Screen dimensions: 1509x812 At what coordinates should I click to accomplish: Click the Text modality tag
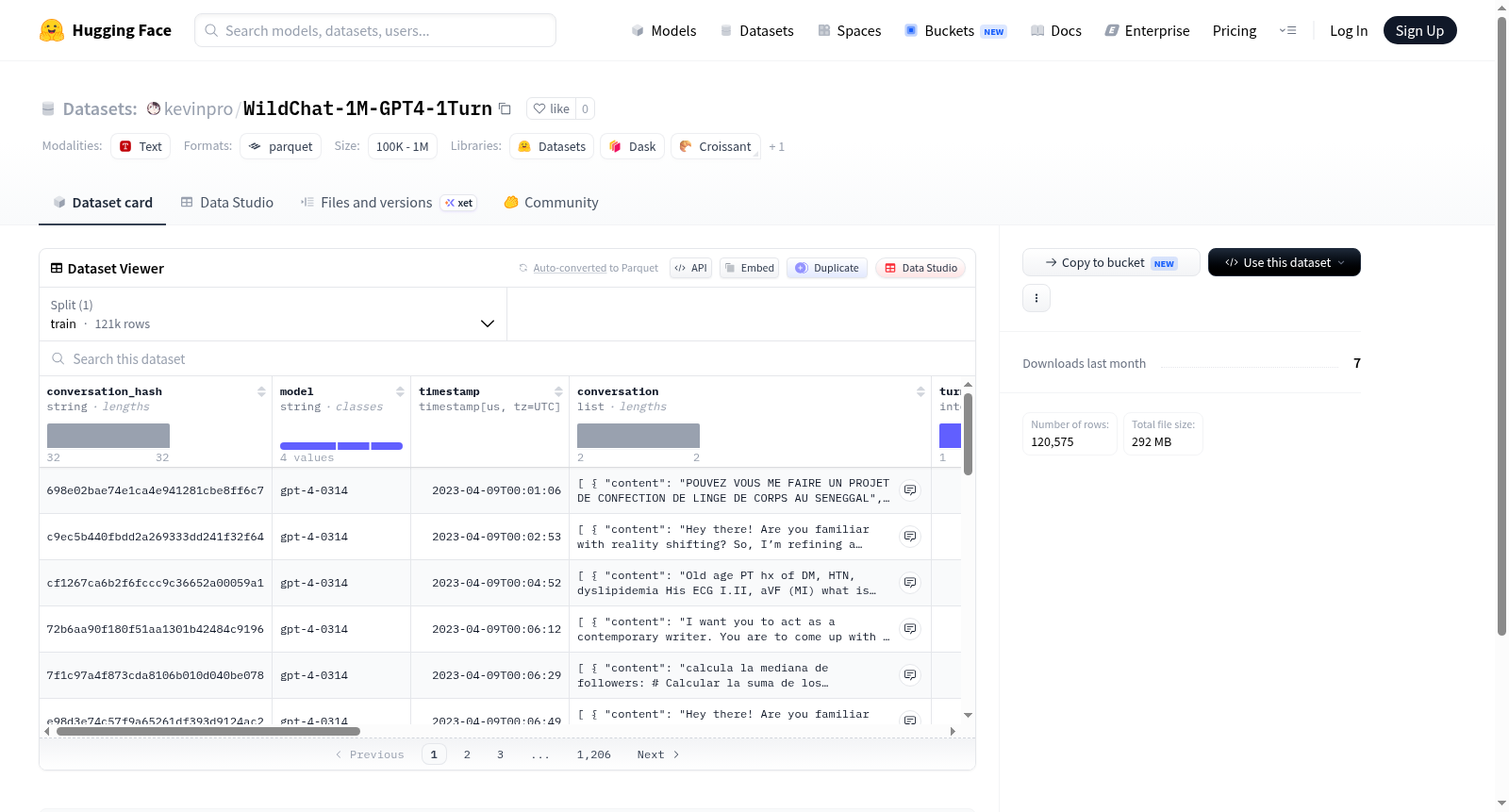coord(141,146)
